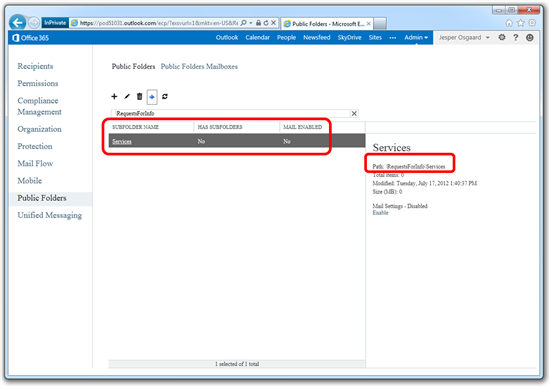Click the favorites star icon
The width and height of the screenshot is (550, 387).
(521, 23)
